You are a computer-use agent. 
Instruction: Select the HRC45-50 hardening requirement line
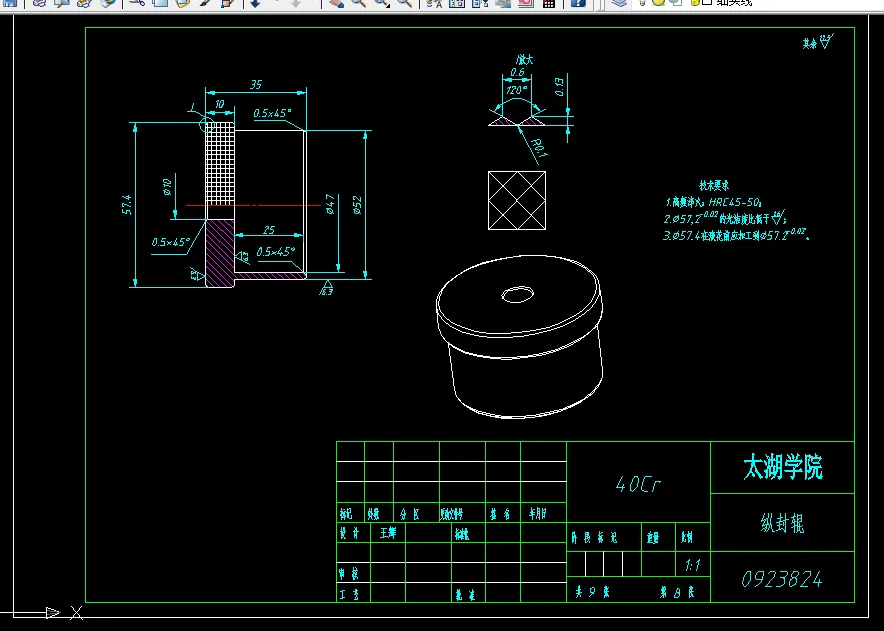point(714,202)
